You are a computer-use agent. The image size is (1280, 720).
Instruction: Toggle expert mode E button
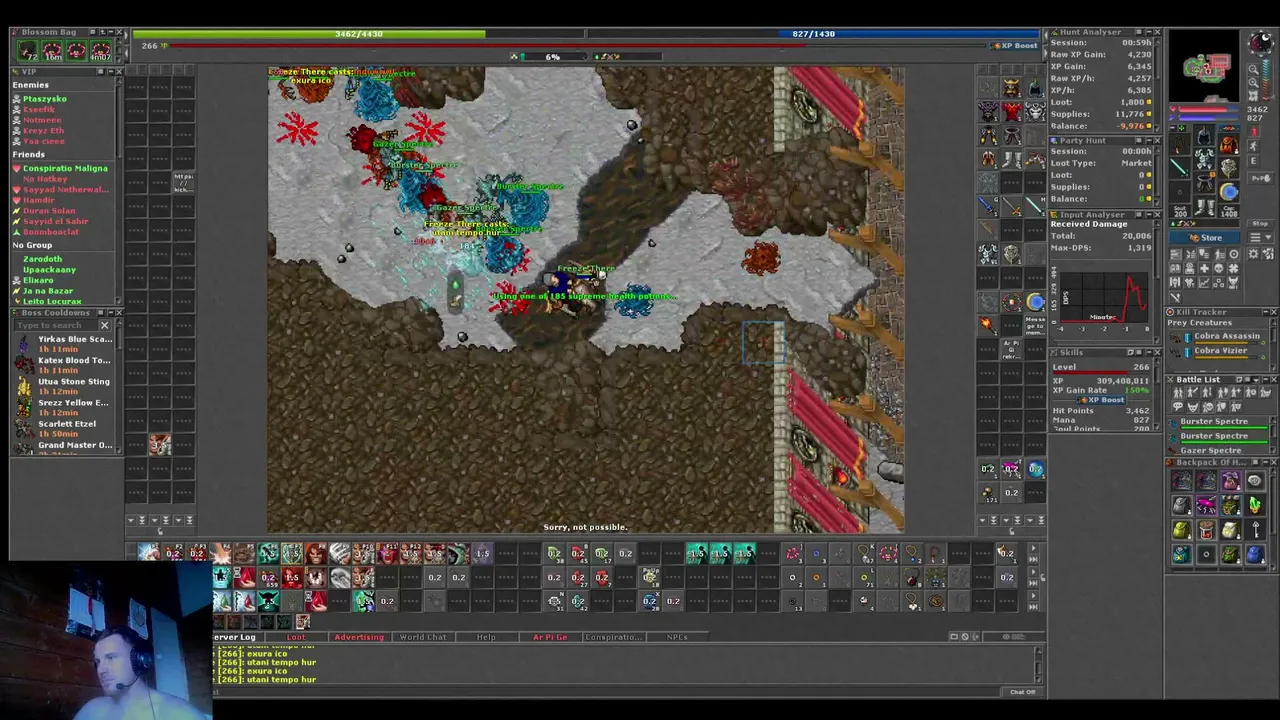pos(1253,161)
